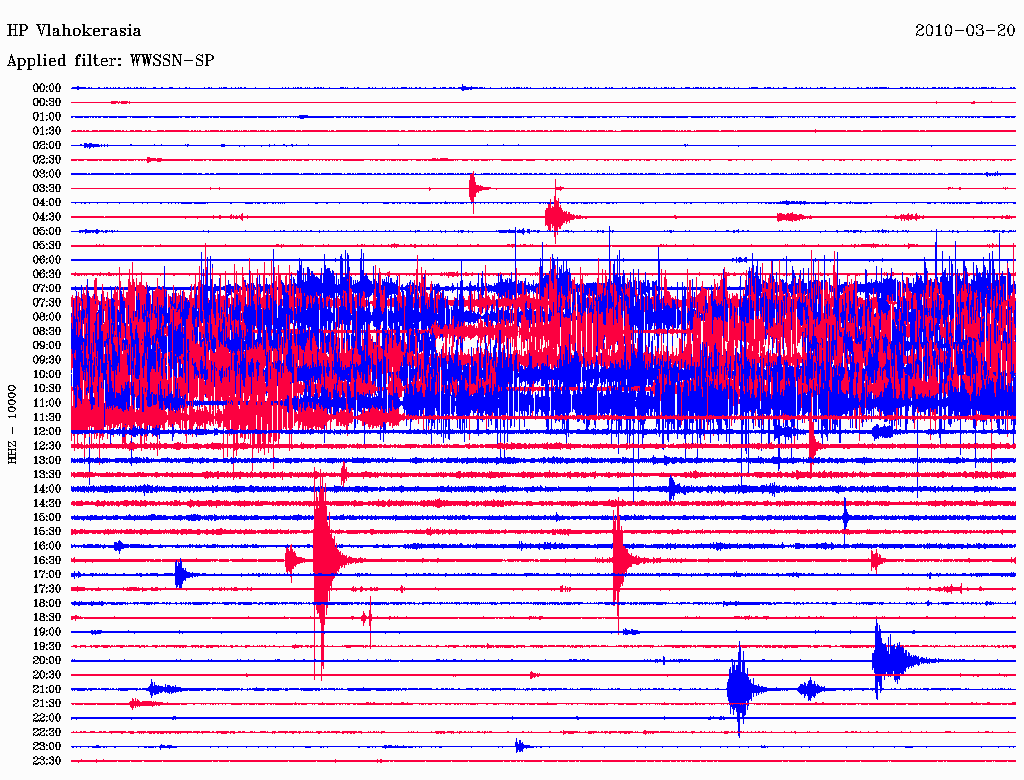This screenshot has height=780, width=1024.
Task: Click the 19:30 time label
Action: 47,647
